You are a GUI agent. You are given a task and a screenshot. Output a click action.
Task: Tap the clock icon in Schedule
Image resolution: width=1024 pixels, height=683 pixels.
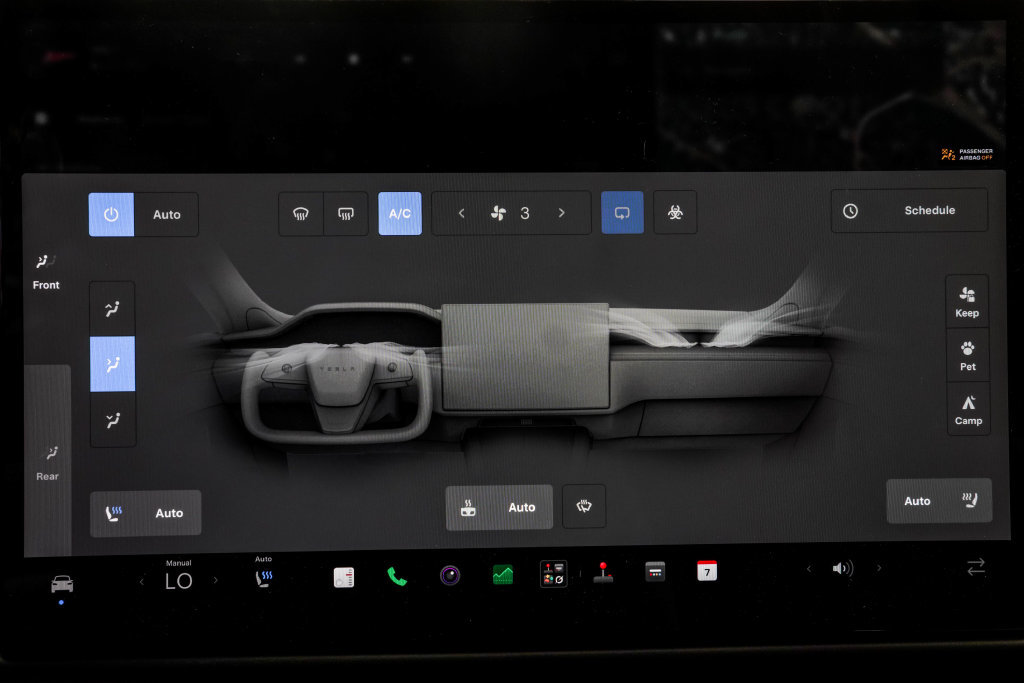pyautogui.click(x=850, y=211)
